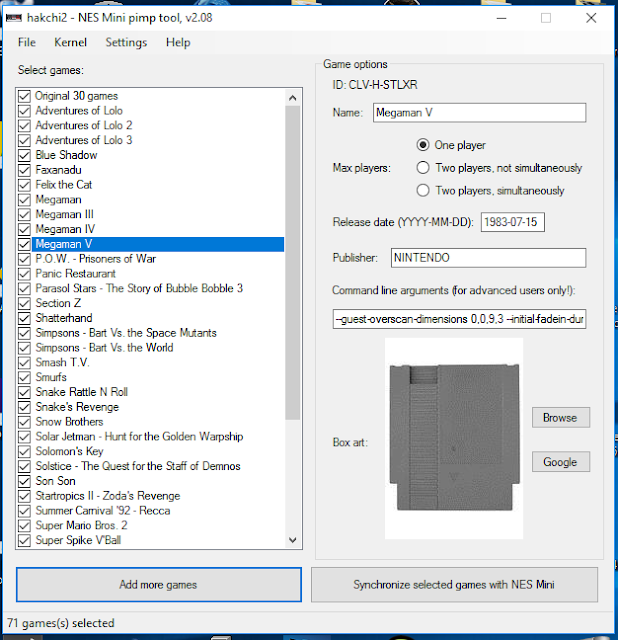Select Two players, simultaneously option
The image size is (618, 640).
click(423, 190)
